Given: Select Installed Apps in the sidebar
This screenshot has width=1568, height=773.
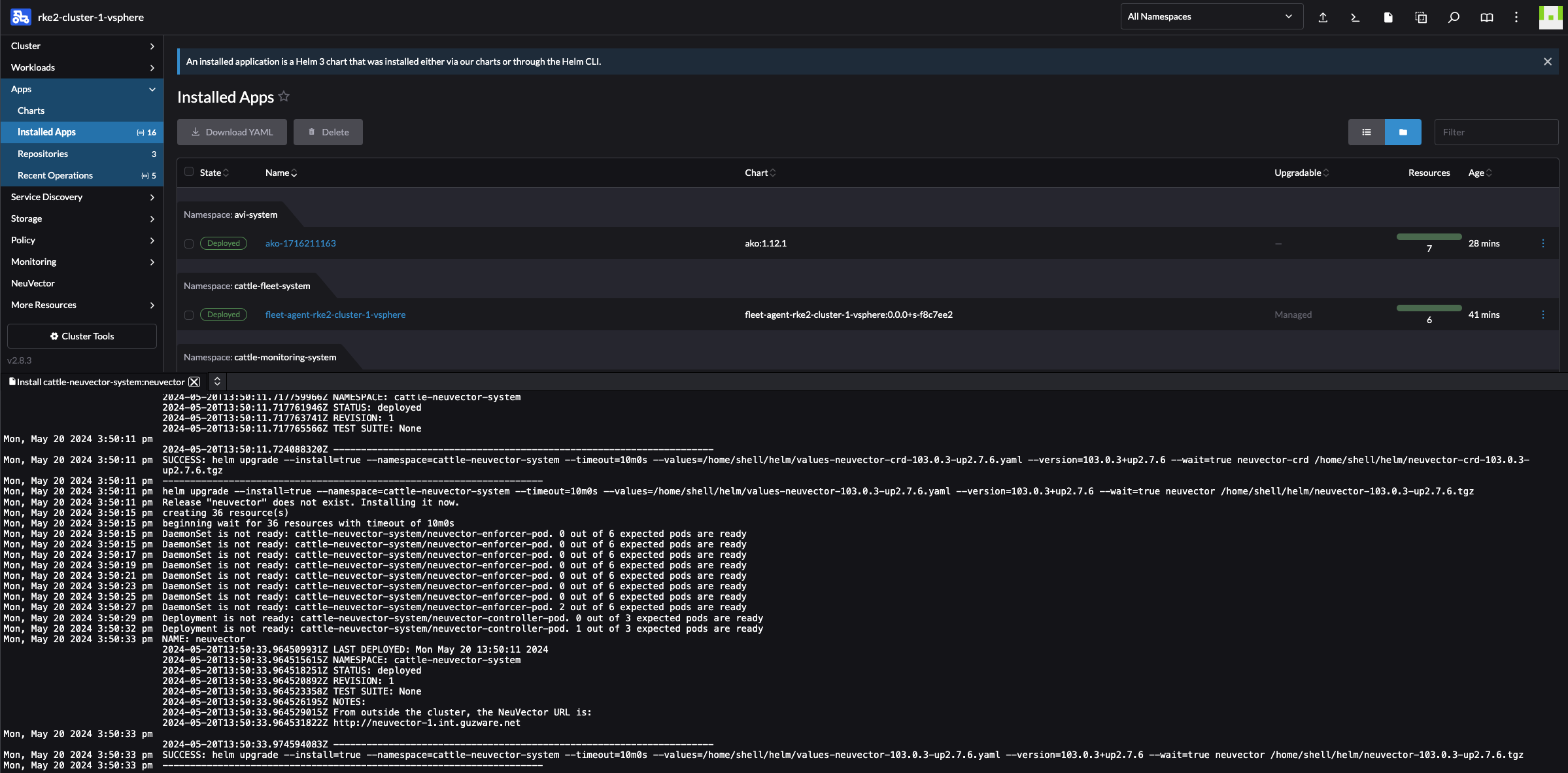Looking at the screenshot, I should pyautogui.click(x=82, y=132).
